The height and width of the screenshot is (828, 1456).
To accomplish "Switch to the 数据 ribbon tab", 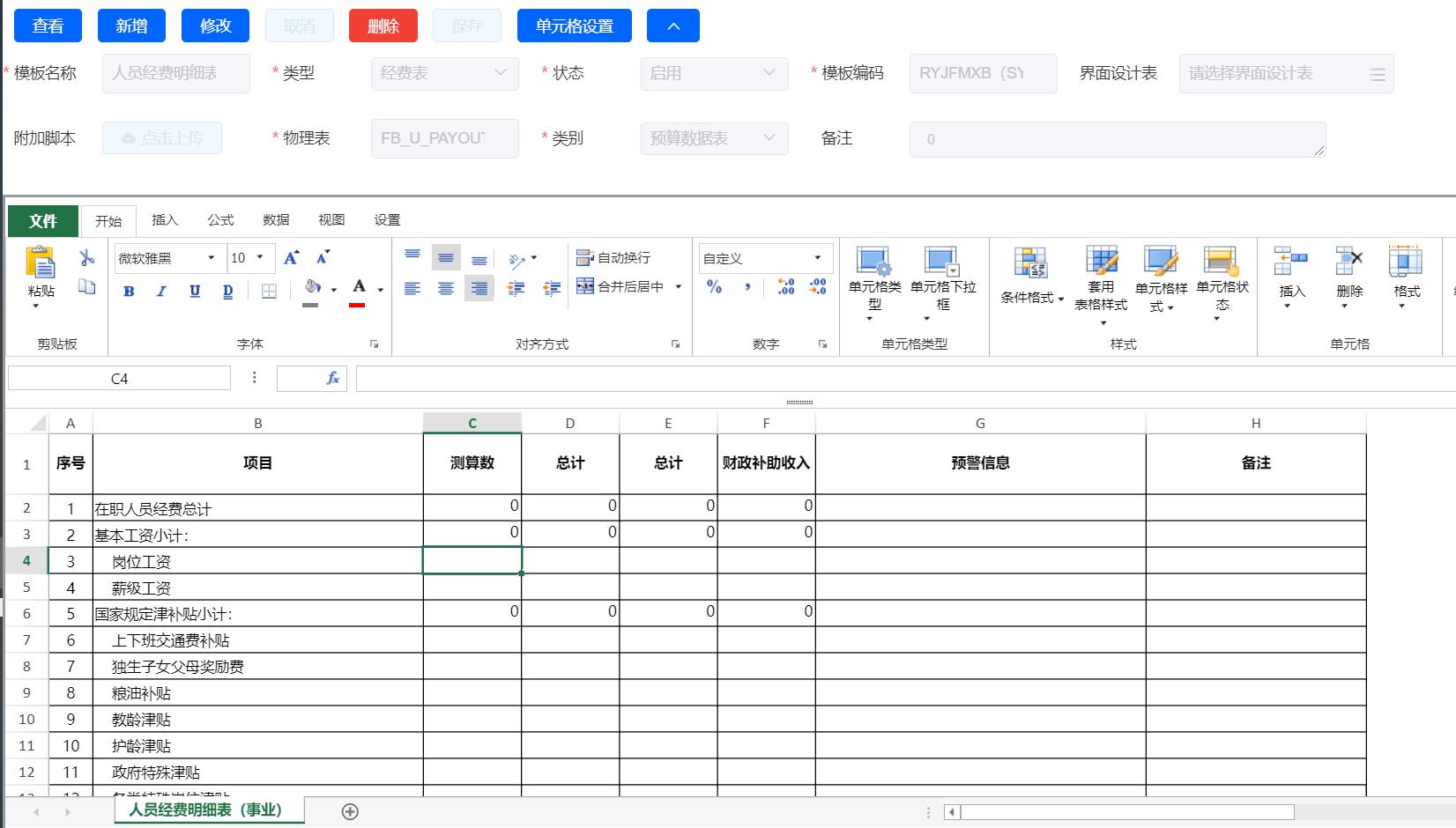I will pos(276,220).
